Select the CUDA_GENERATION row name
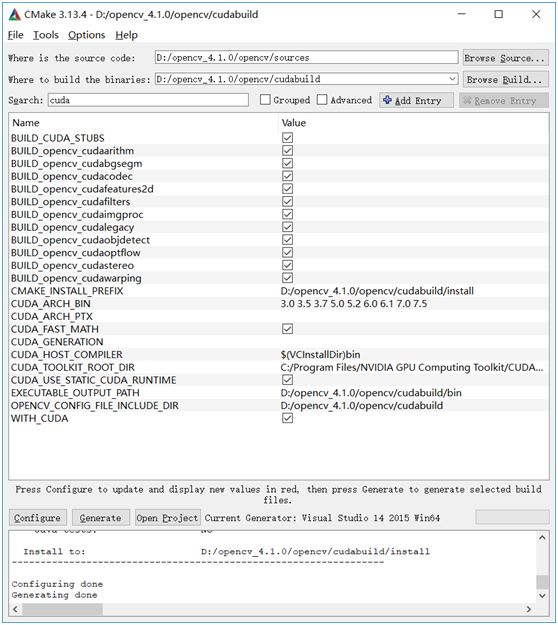This screenshot has width=558, height=625. coord(57,342)
